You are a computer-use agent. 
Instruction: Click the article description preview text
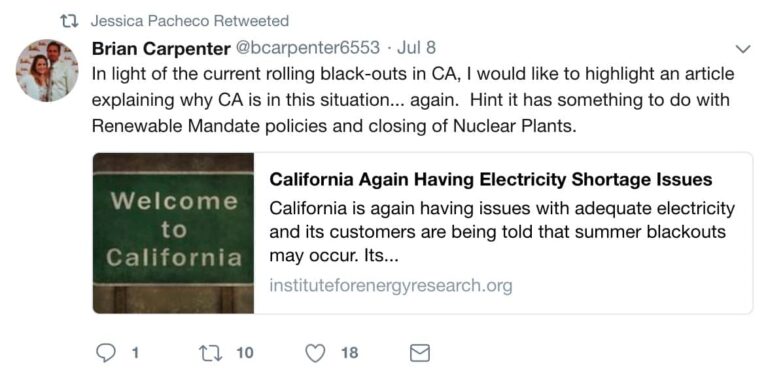pyautogui.click(x=502, y=233)
